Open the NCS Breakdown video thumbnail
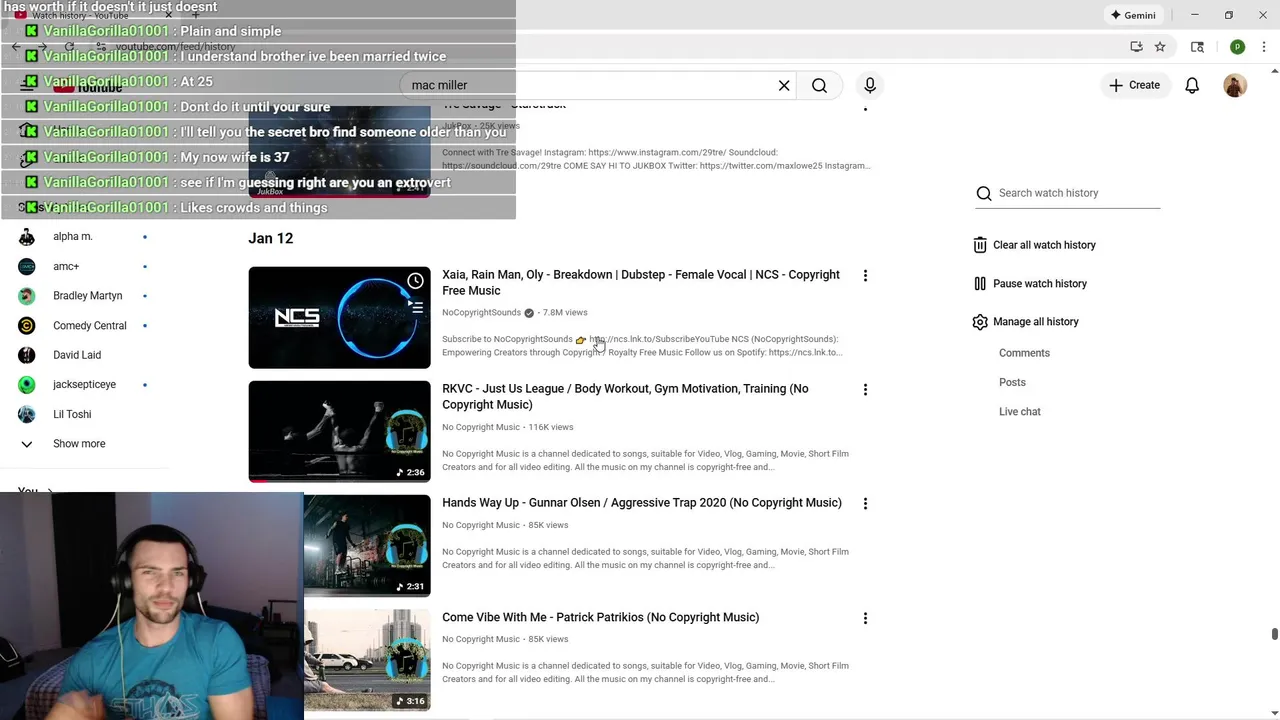This screenshot has width=1280, height=720. pos(339,317)
